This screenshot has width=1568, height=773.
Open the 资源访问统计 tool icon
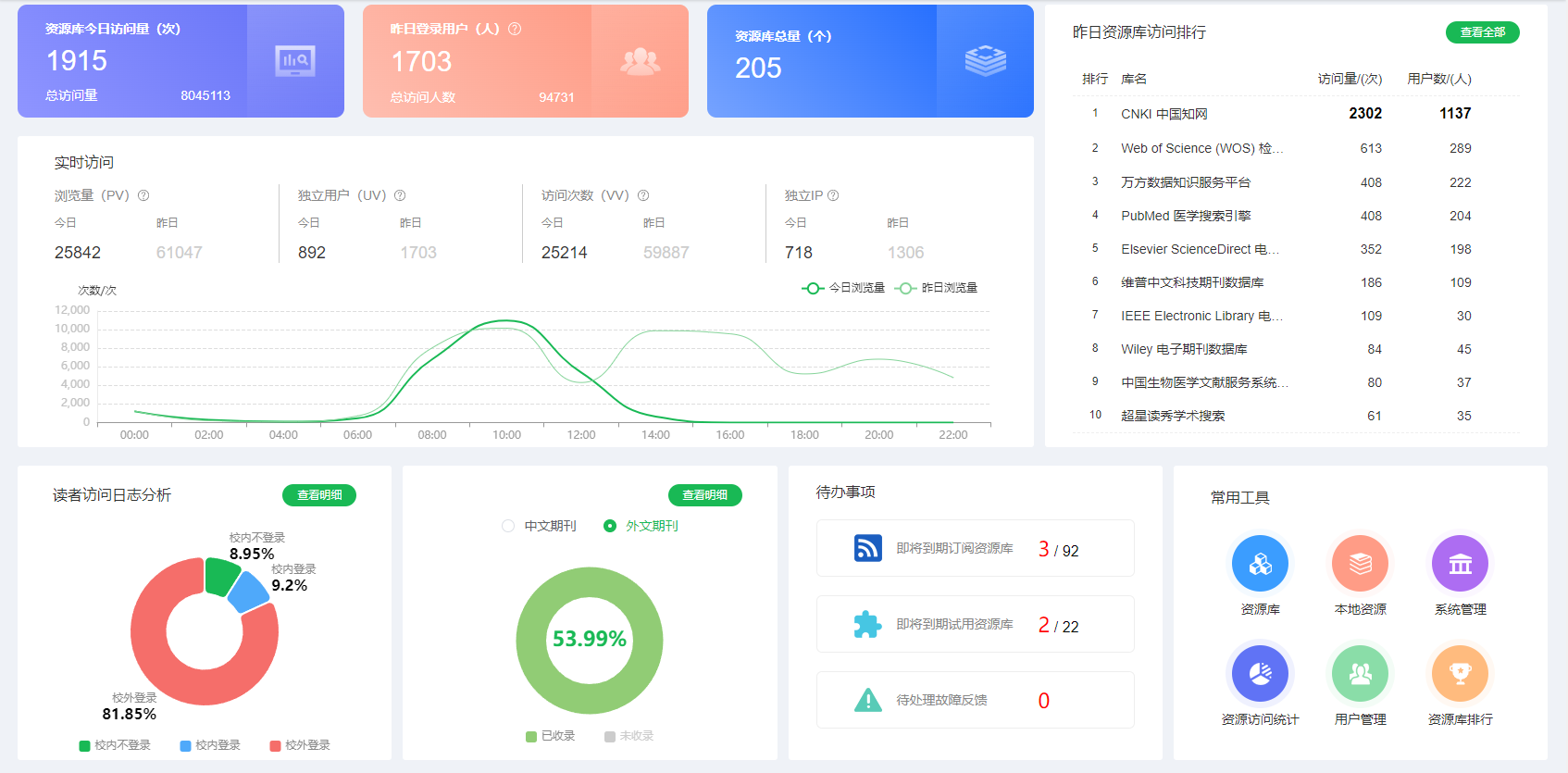click(x=1260, y=674)
